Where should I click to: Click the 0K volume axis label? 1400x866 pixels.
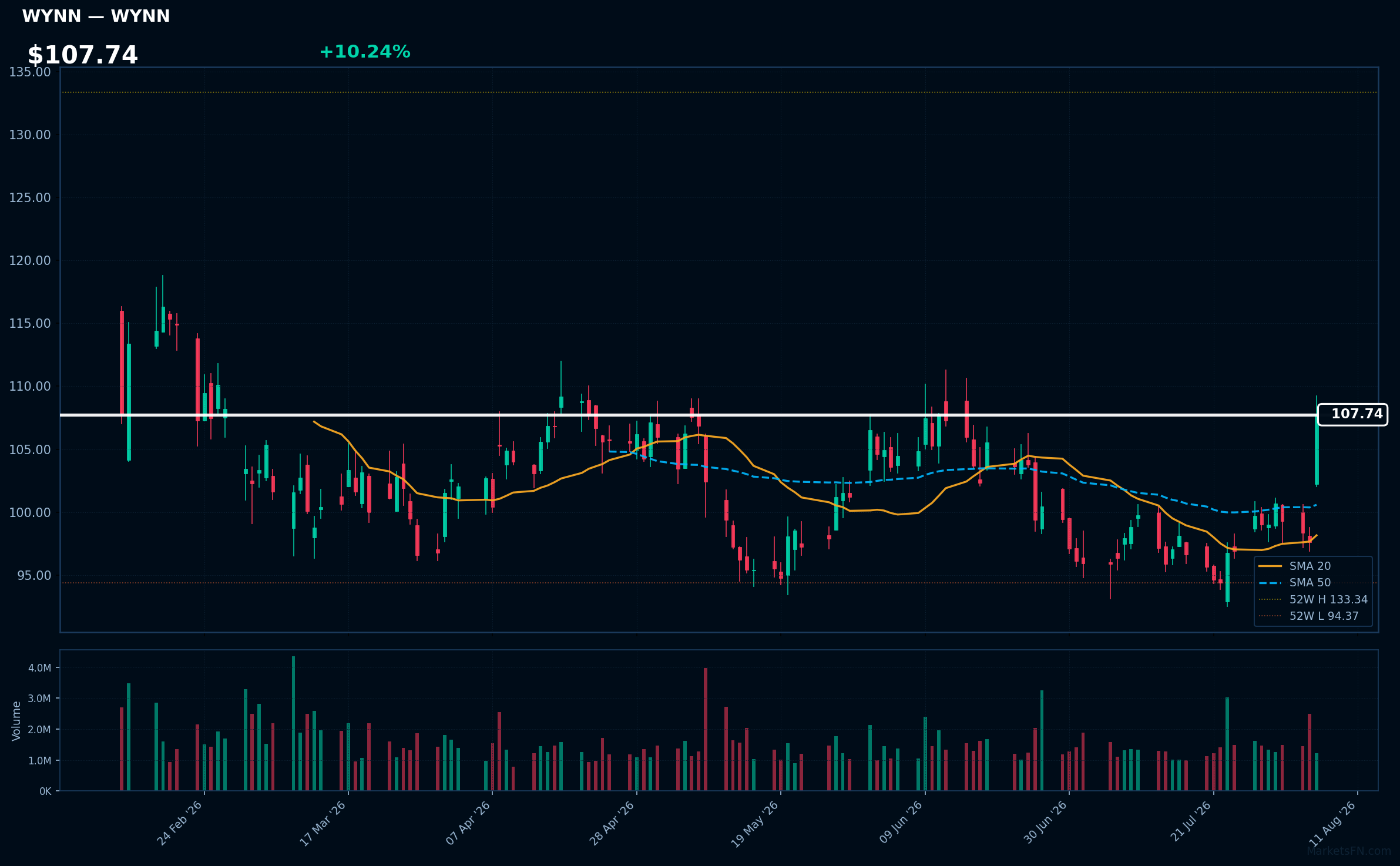45,791
